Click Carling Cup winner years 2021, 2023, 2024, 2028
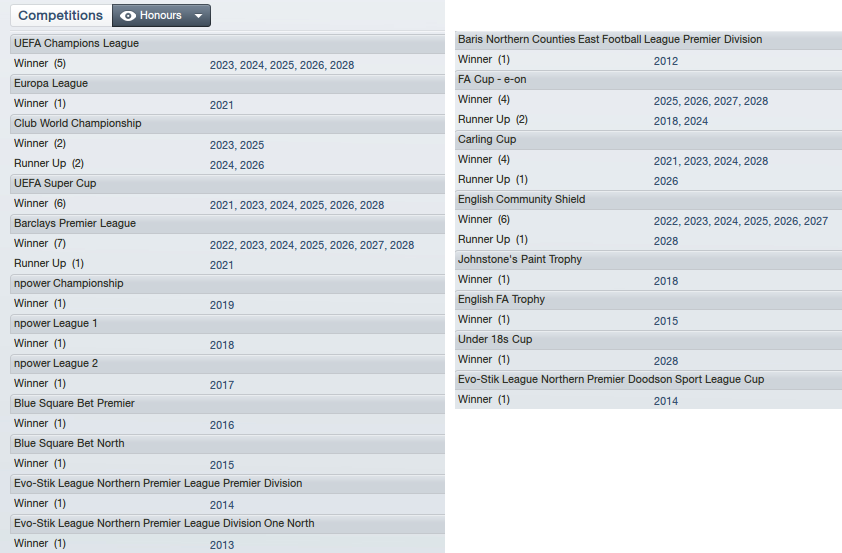Viewport: 842px width, 553px height. coord(711,162)
